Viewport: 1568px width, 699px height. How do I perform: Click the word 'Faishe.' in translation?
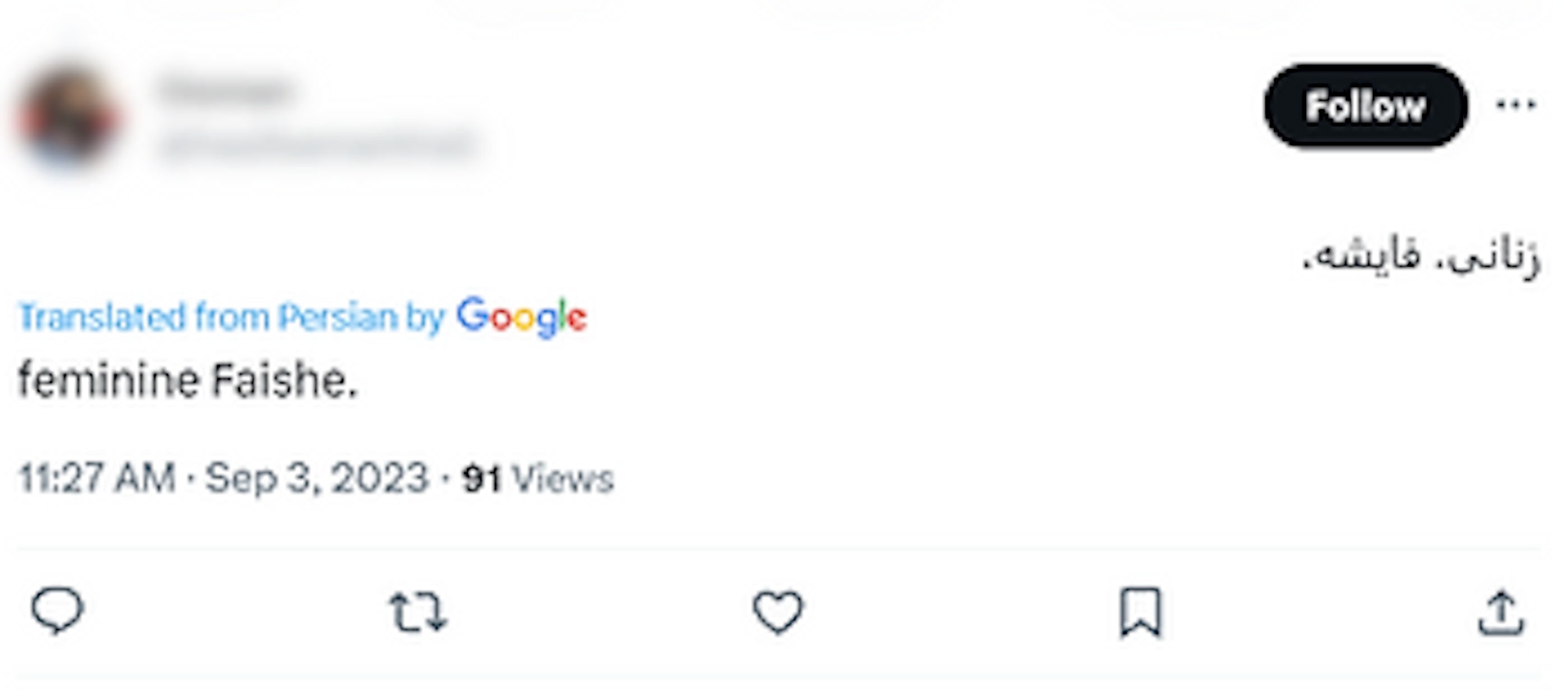[284, 380]
